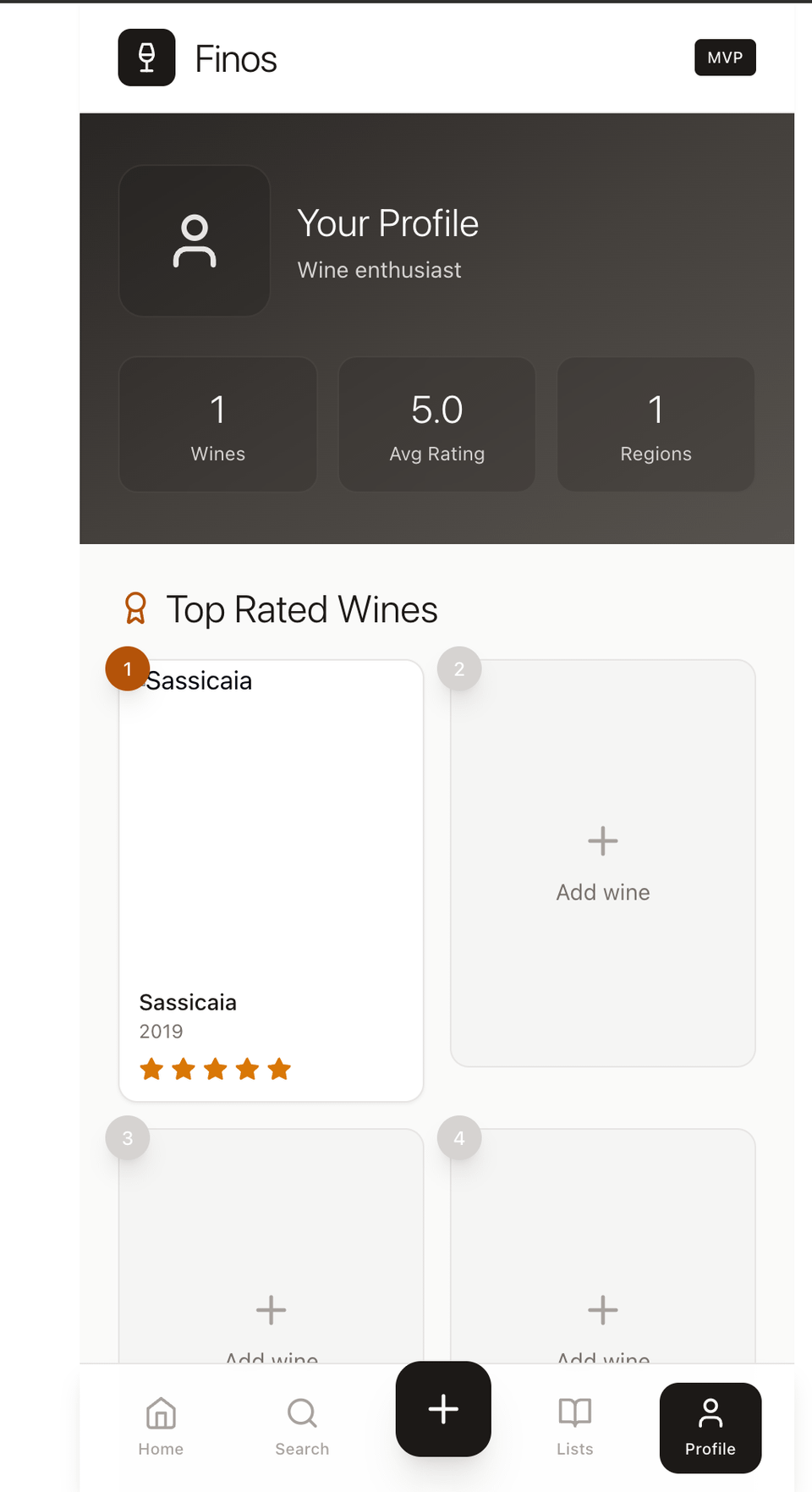Open the Regions stat card
812x1492 pixels.
point(656,424)
